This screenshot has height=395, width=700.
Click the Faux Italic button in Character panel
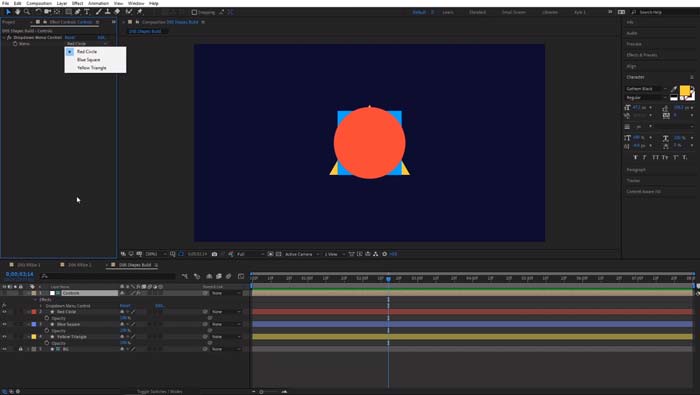[x=646, y=158]
